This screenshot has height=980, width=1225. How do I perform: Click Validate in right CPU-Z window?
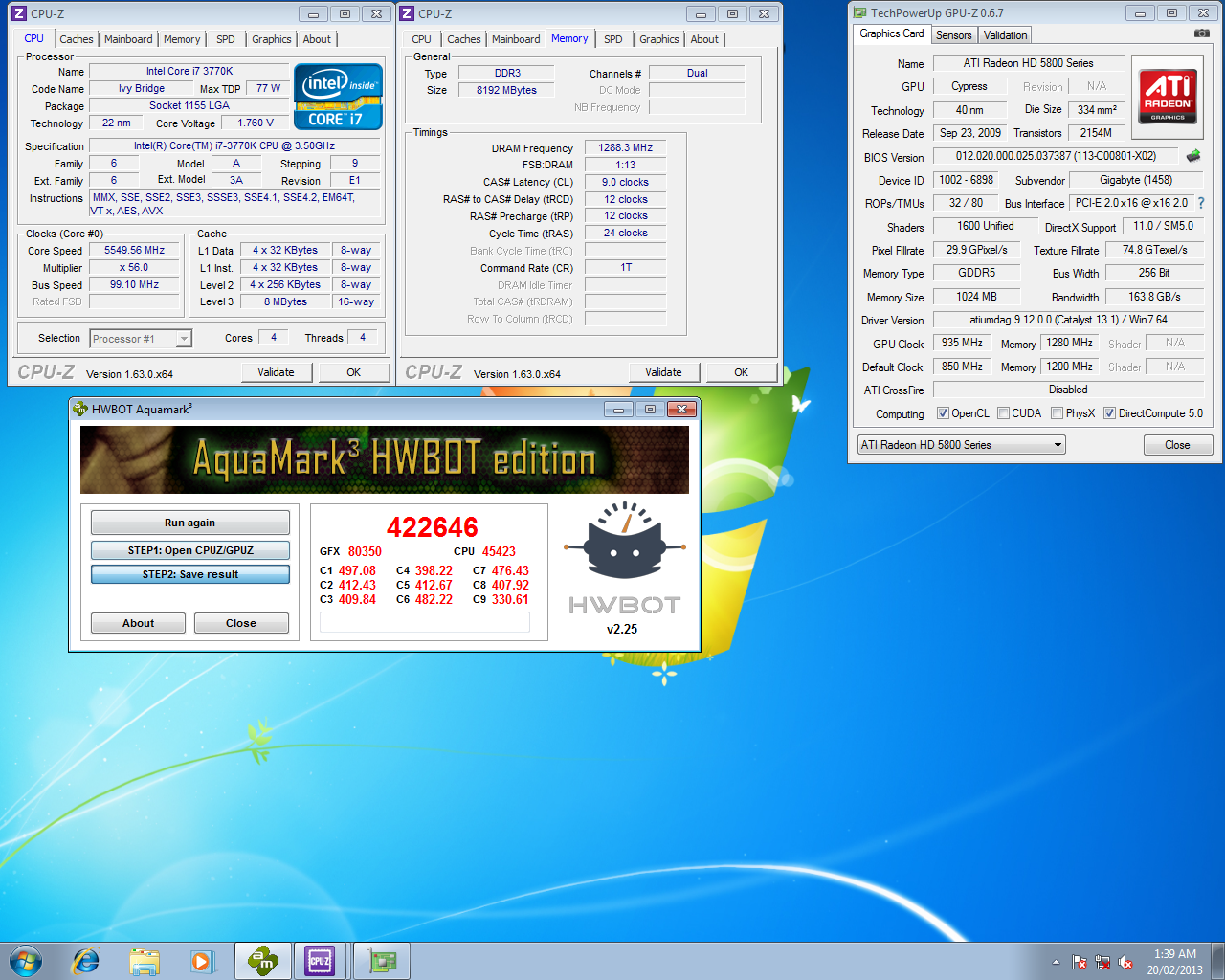tap(663, 372)
